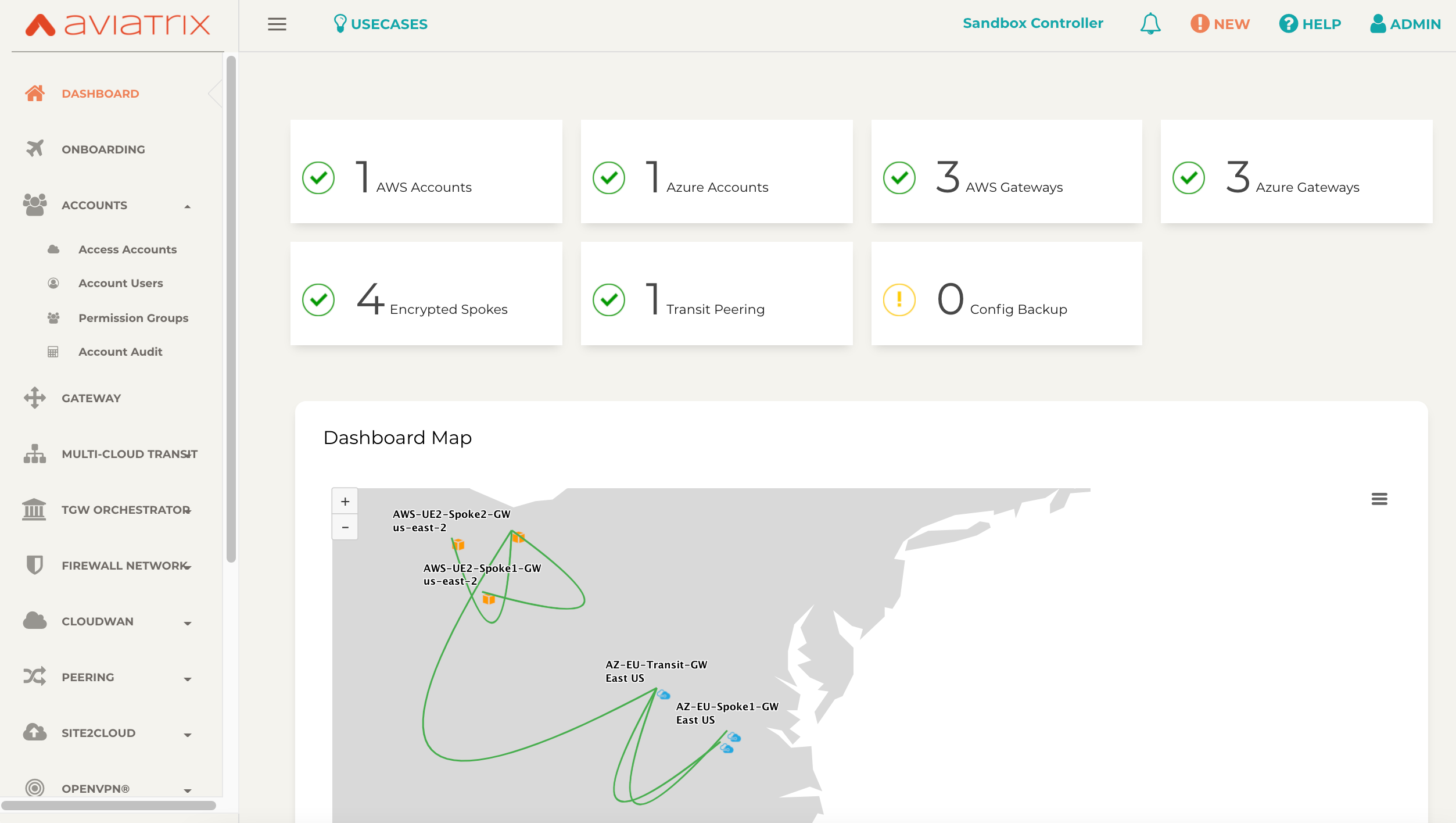Click the AWS Gateways status card
The width and height of the screenshot is (1456, 823).
(x=1007, y=177)
